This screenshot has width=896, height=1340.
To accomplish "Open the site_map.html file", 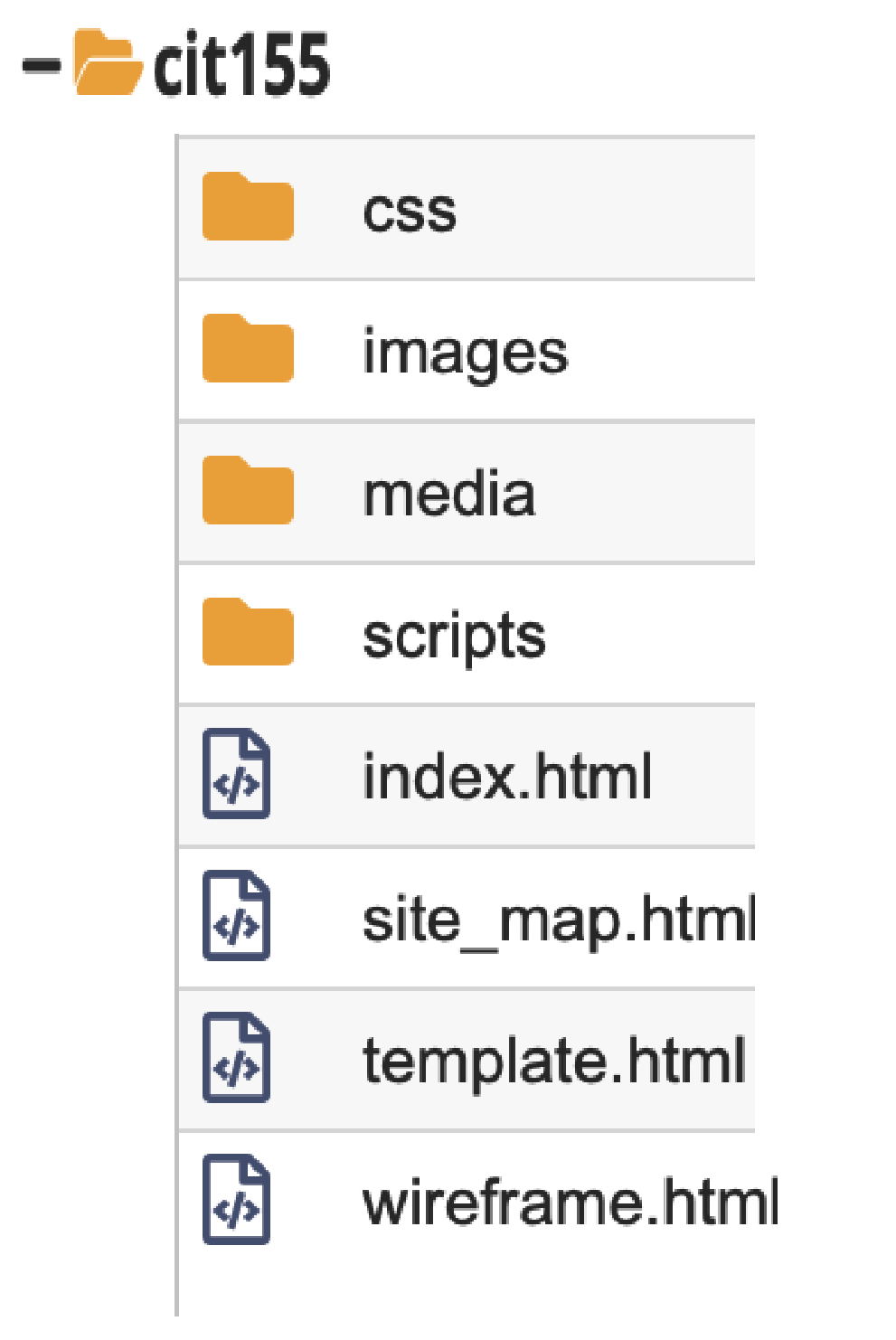I will point(558,920).
